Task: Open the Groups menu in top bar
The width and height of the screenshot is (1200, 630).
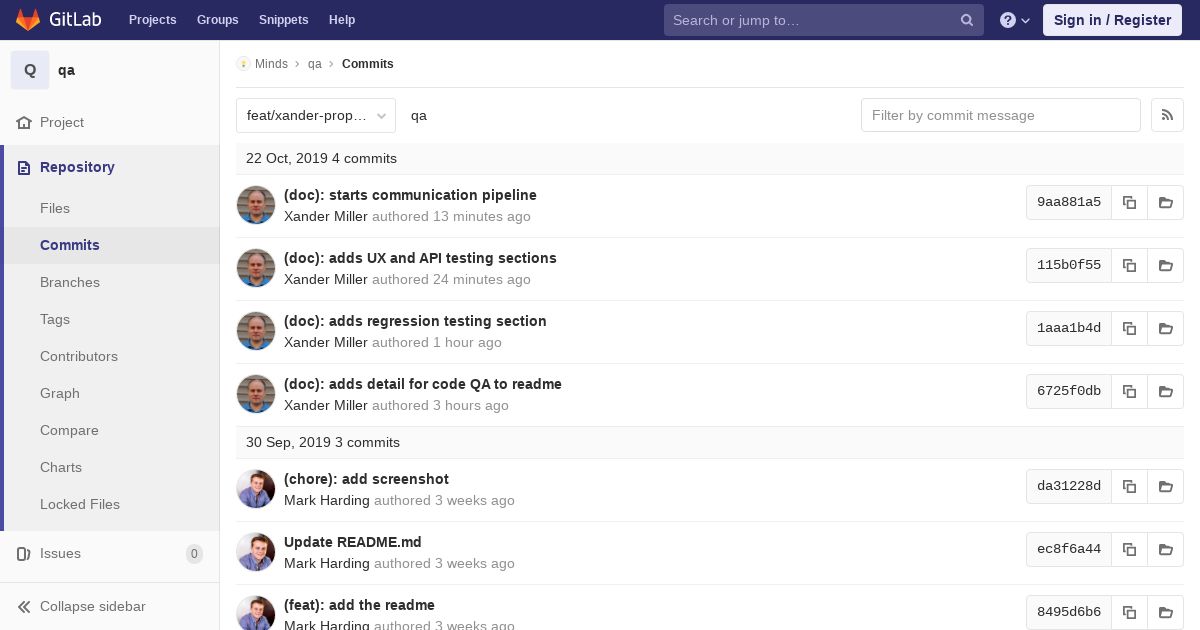Action: tap(217, 20)
